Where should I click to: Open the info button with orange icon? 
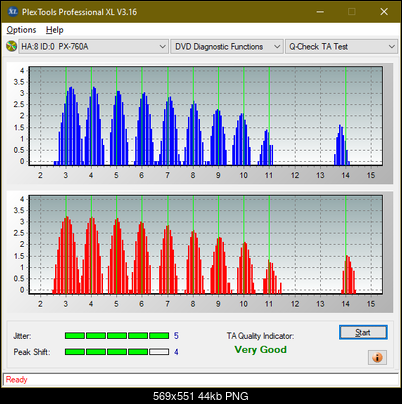377,358
